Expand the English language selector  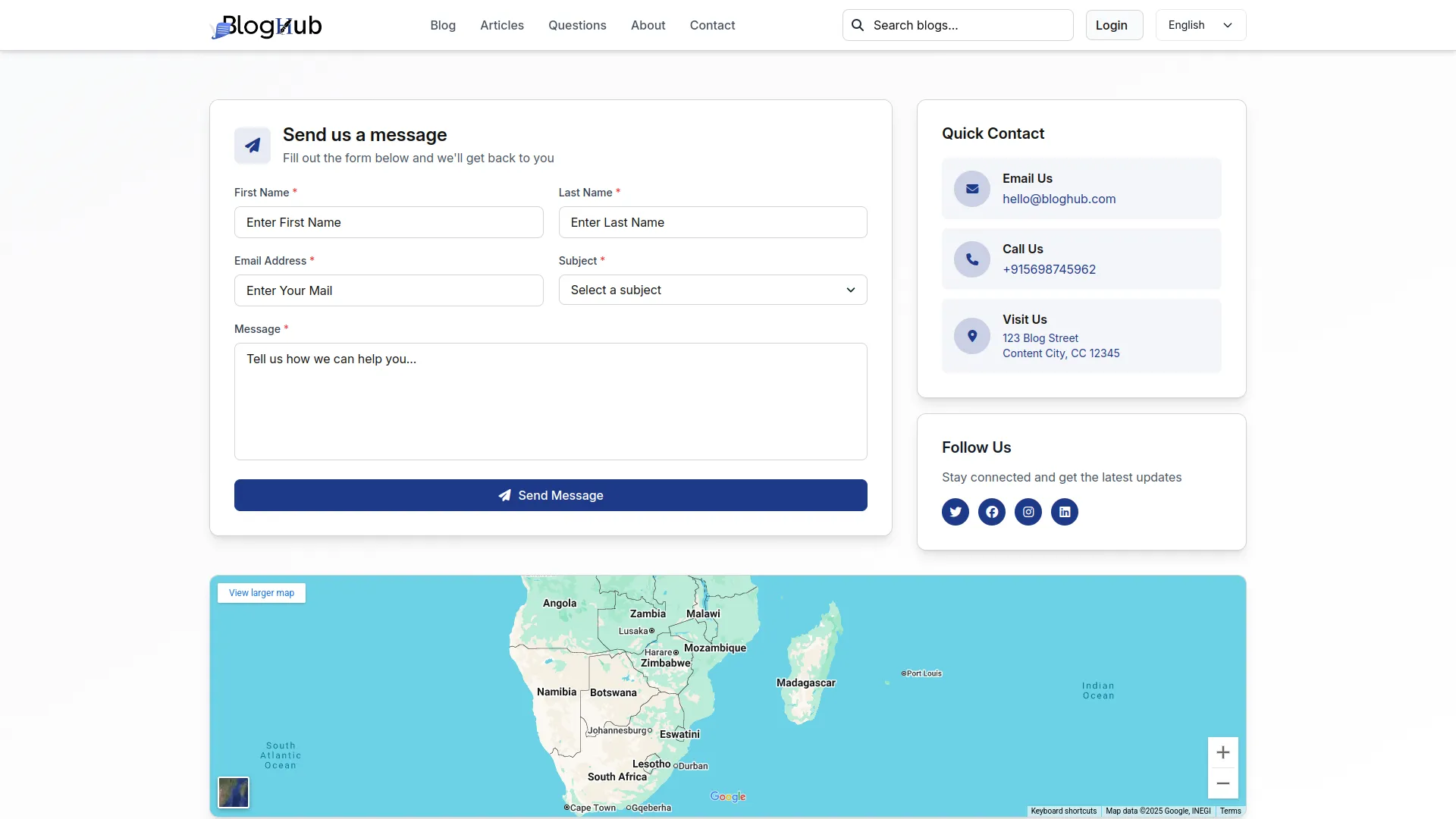click(x=1200, y=25)
